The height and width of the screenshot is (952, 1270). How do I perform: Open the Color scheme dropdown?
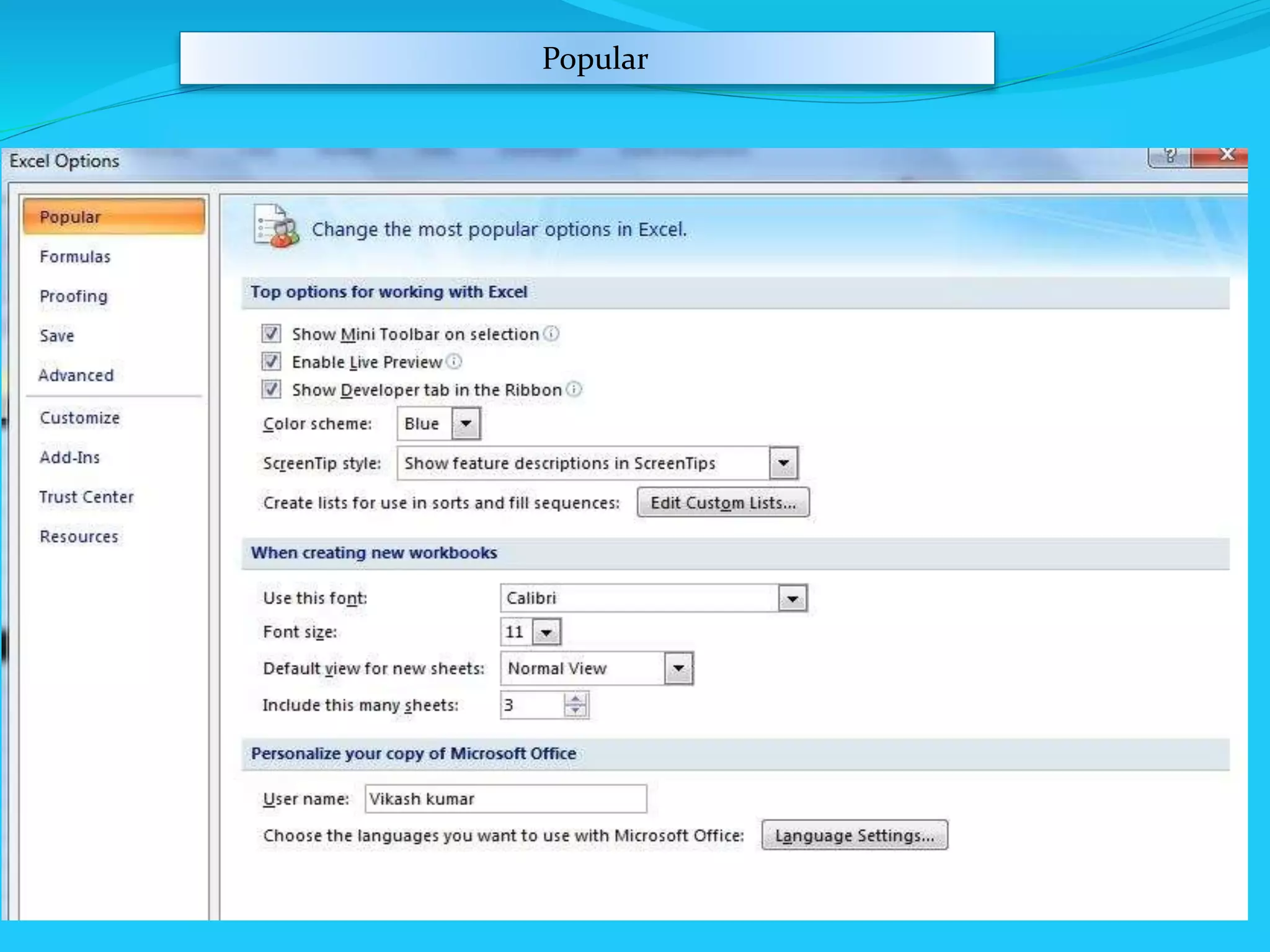(x=466, y=424)
